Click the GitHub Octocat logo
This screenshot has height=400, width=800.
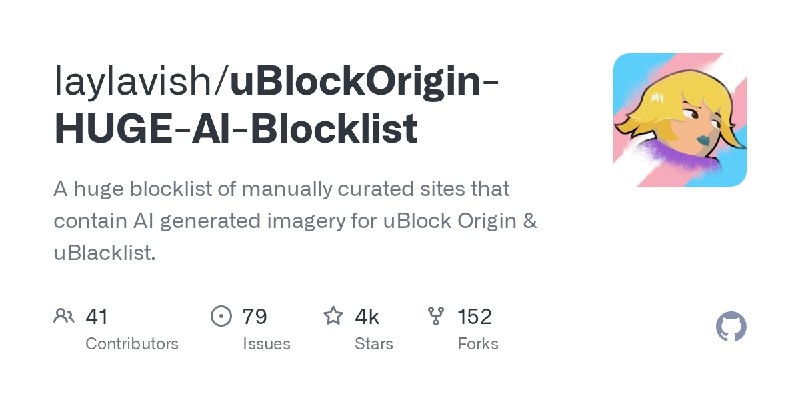point(732,327)
